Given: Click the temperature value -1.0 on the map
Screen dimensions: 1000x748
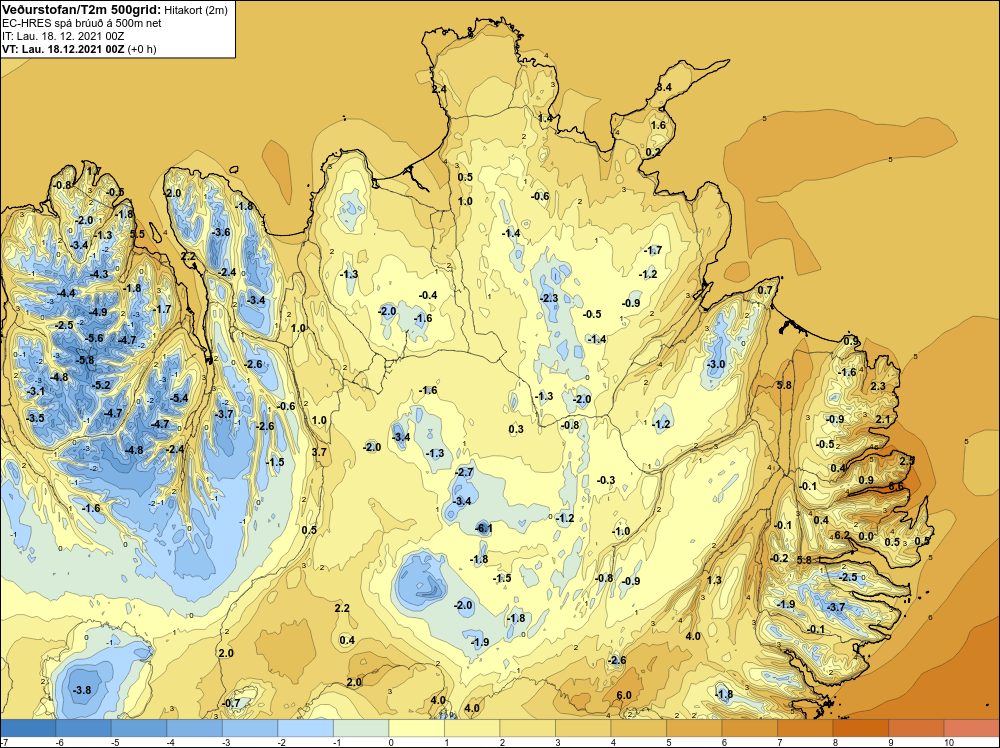Looking at the screenshot, I should (x=621, y=531).
